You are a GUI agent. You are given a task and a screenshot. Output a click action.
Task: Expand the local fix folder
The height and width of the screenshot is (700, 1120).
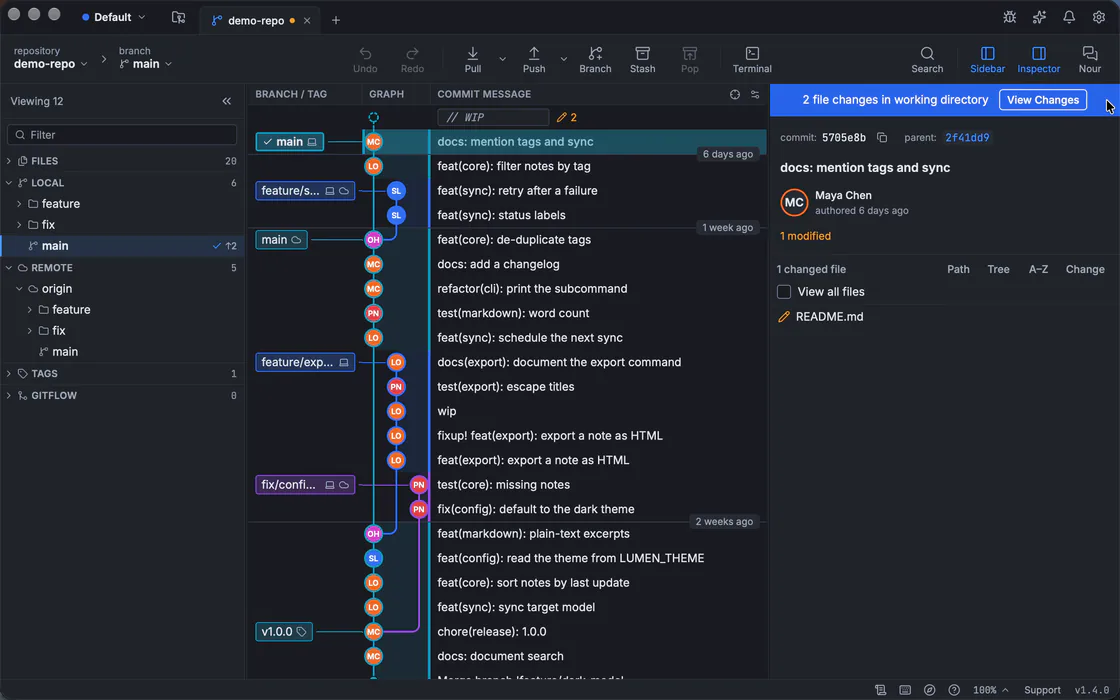(x=19, y=224)
